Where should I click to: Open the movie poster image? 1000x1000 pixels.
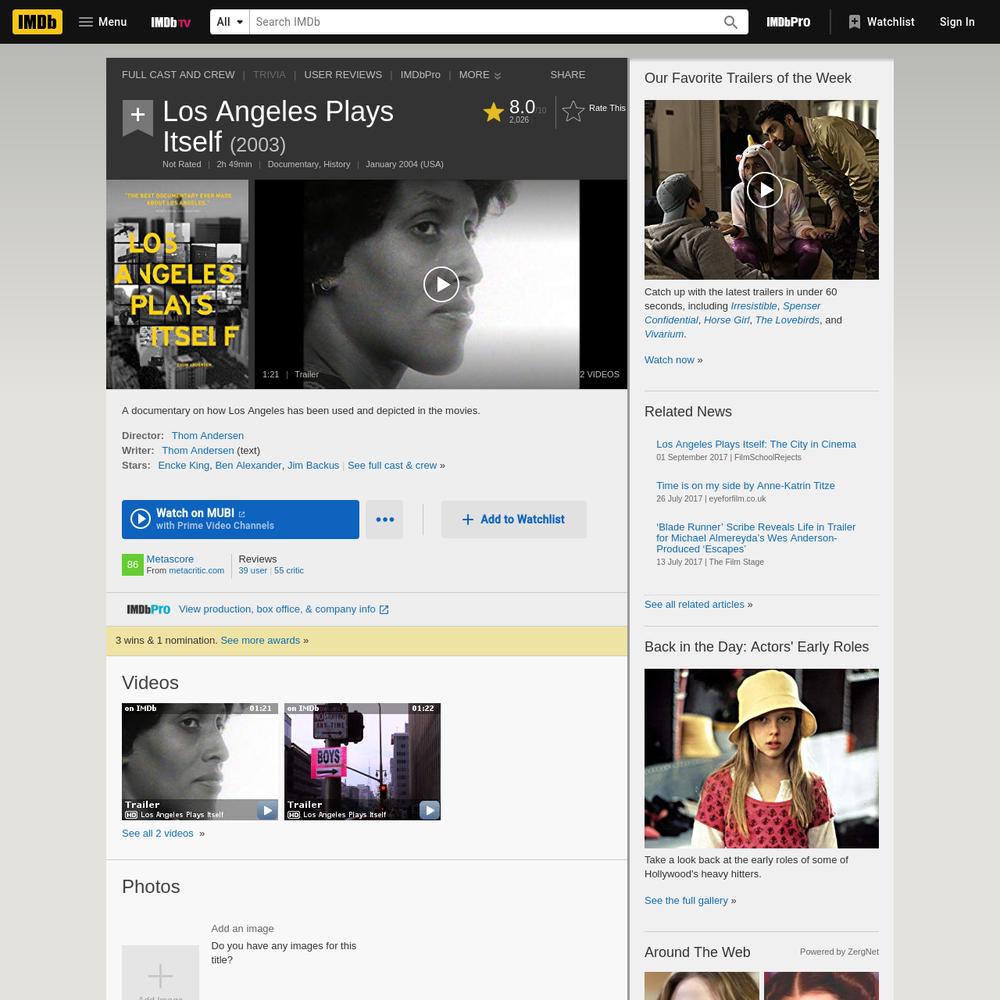[x=177, y=284]
